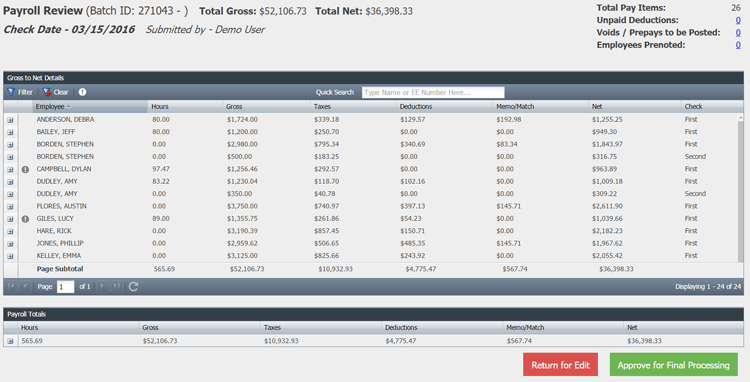Screen dimensions: 750x382
Task: Click the $397.13 deductions cell
Action: (413, 207)
